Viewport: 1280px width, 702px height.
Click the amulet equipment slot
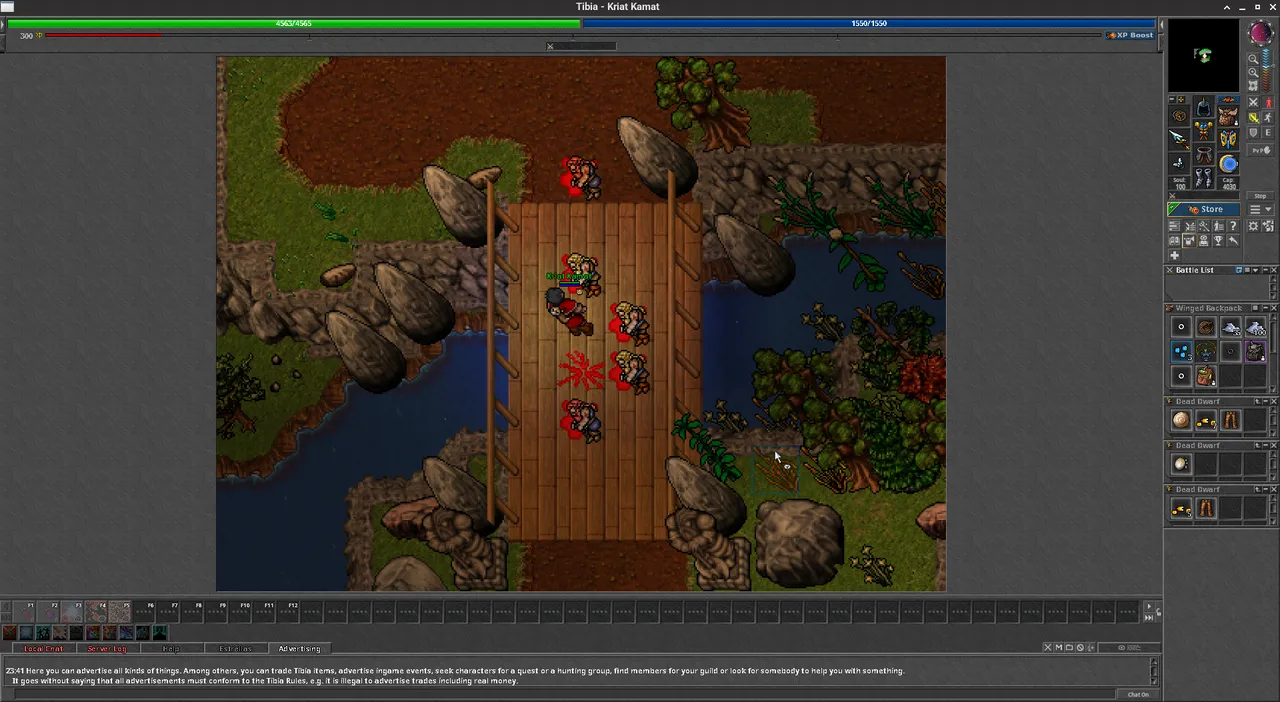click(1180, 115)
